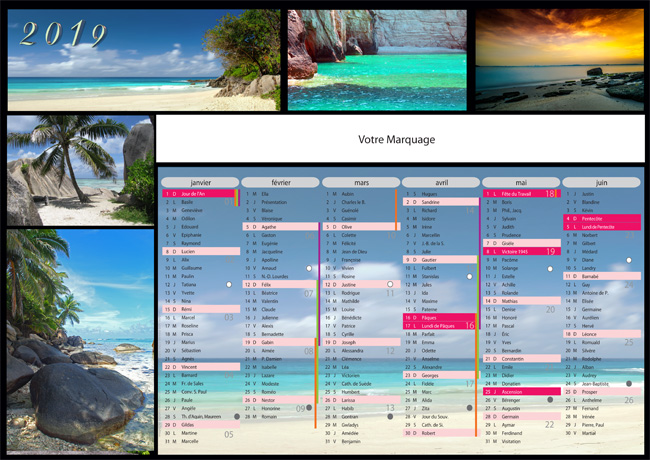Click the full moon circle beside Tatiana in janvier
This screenshot has height=460, width=650.
230,285
